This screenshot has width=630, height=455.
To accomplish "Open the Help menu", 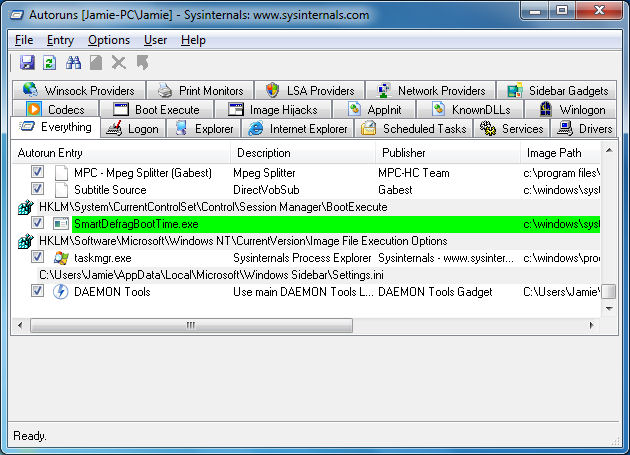I will click(x=193, y=40).
